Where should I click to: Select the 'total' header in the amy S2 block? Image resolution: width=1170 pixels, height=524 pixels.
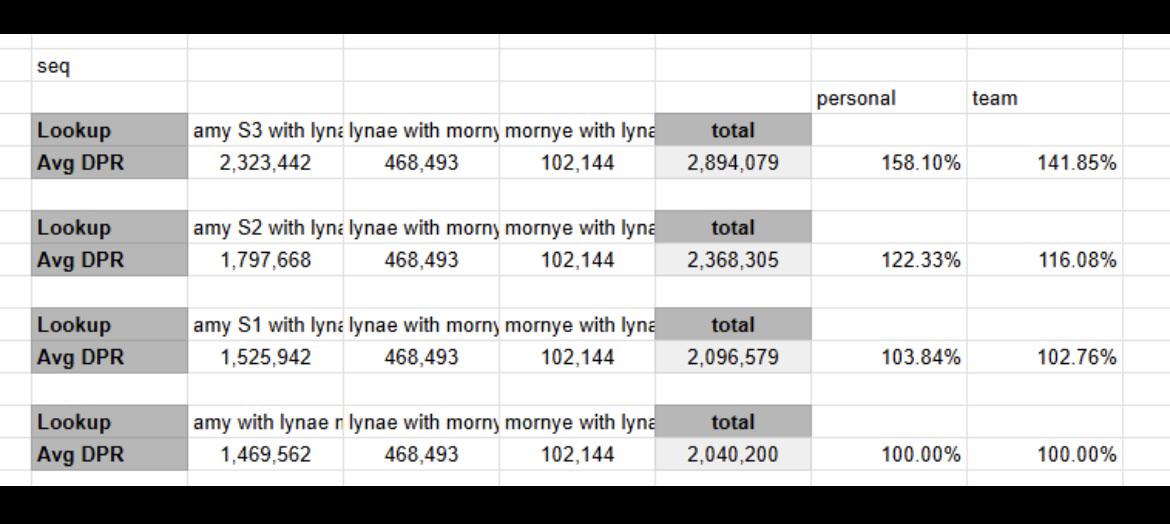[x=733, y=227]
